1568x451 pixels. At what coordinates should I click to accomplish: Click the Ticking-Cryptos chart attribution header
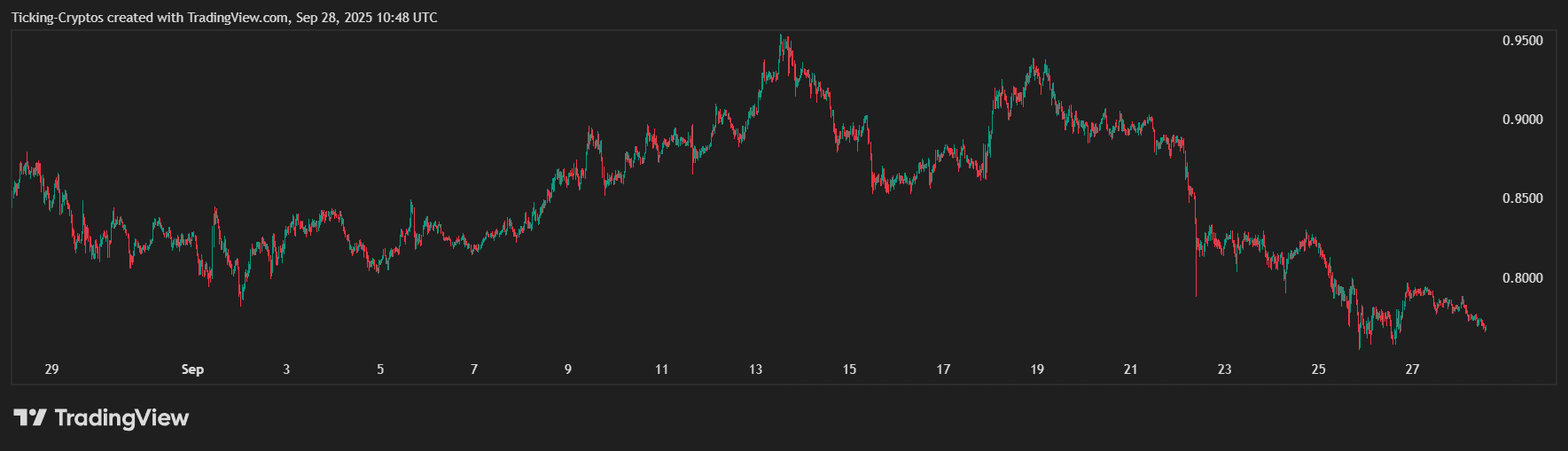pos(224,18)
